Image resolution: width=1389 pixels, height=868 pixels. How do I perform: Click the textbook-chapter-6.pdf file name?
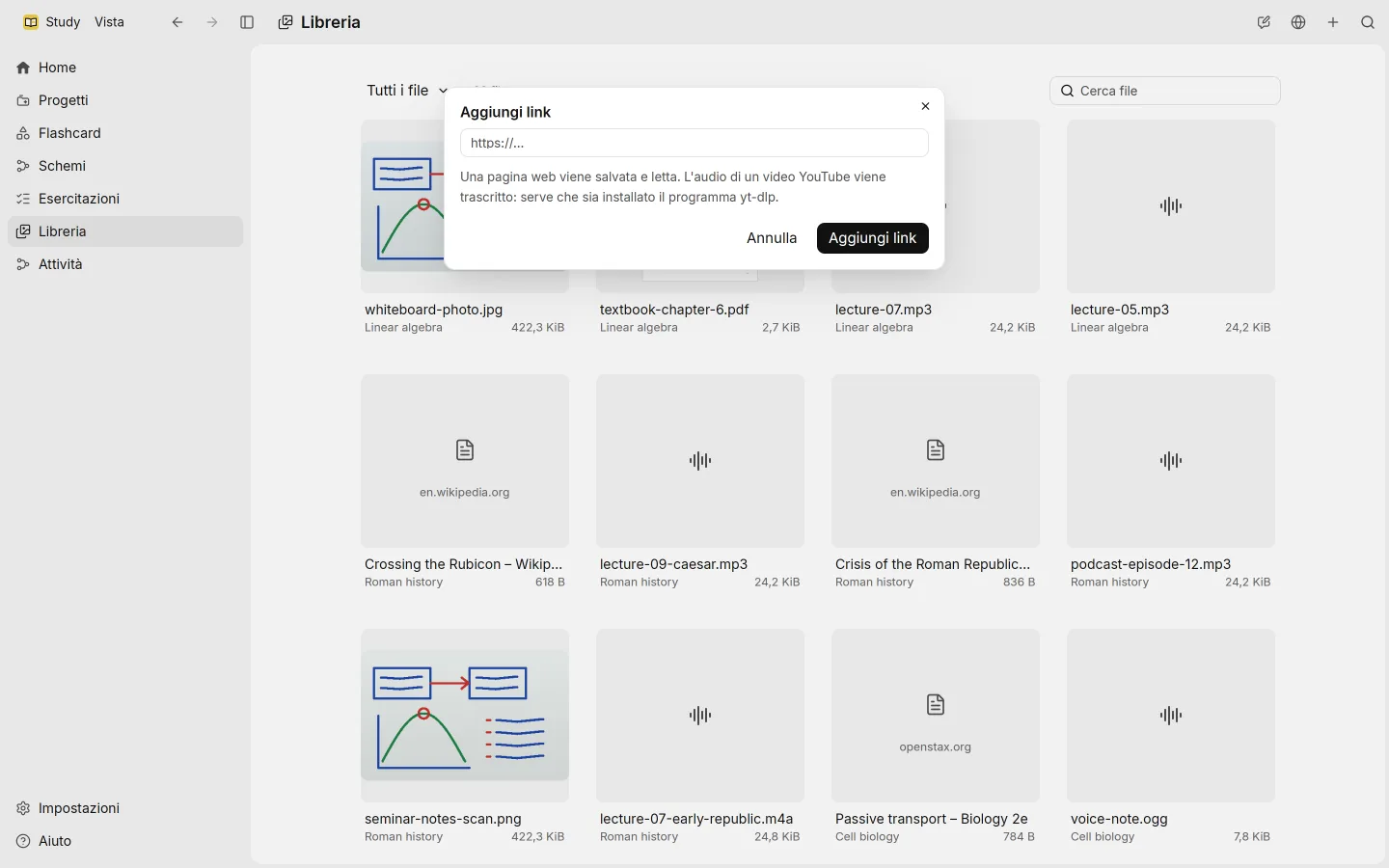click(x=674, y=310)
